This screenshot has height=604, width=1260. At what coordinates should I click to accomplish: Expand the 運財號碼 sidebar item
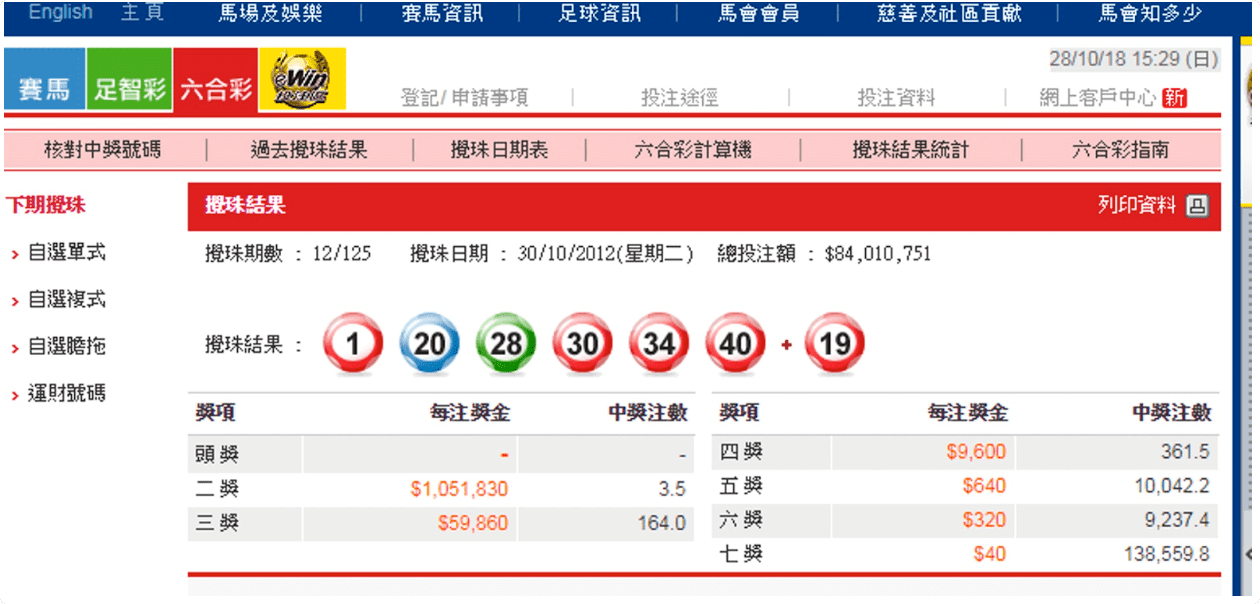66,394
